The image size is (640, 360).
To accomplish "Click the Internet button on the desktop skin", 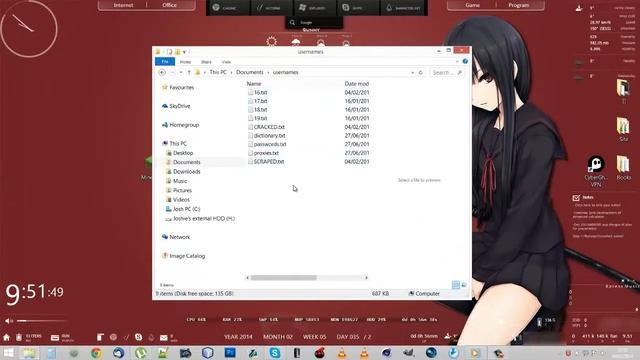I will coord(123,5).
